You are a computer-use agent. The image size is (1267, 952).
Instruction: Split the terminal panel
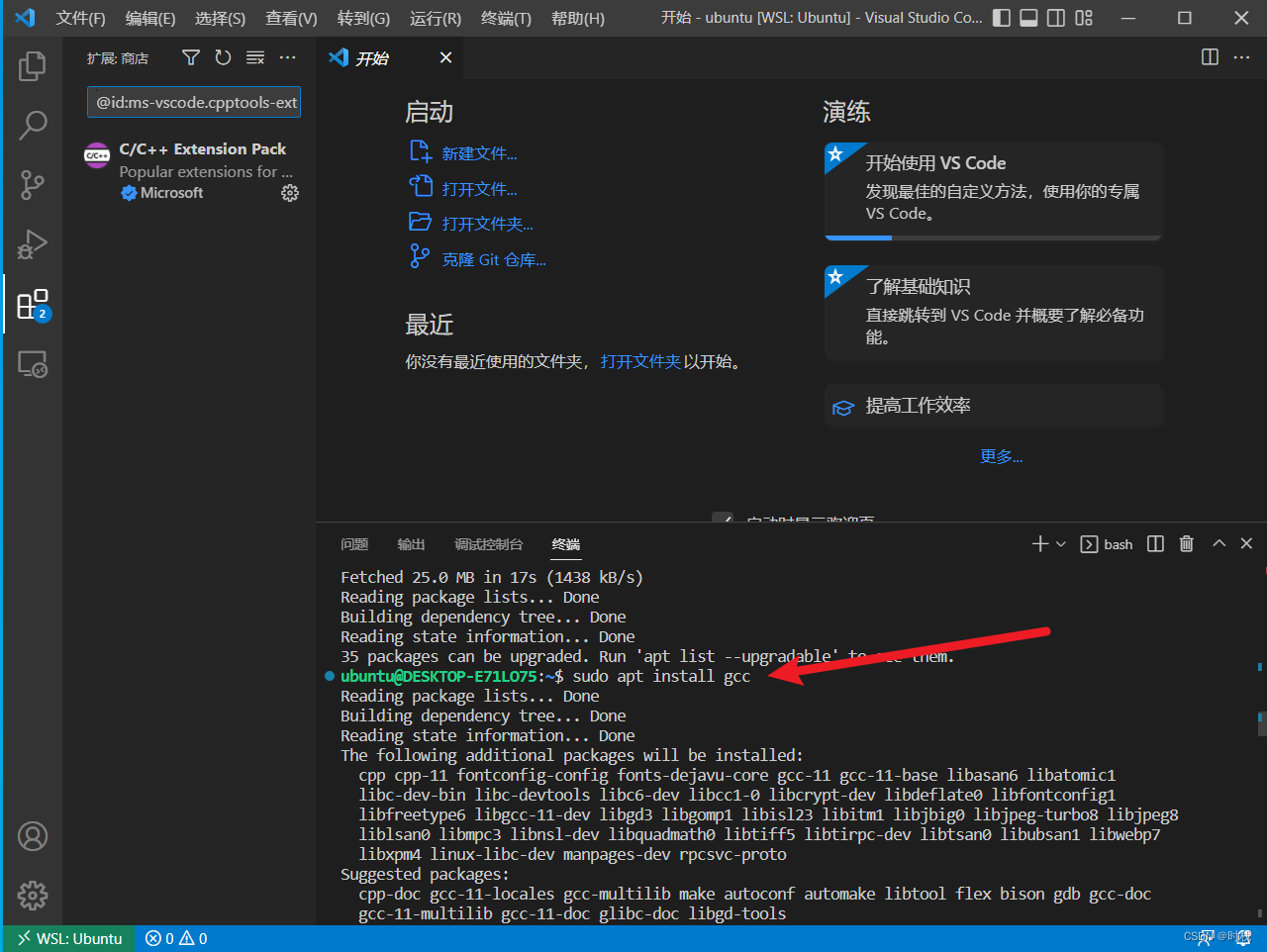(1155, 544)
